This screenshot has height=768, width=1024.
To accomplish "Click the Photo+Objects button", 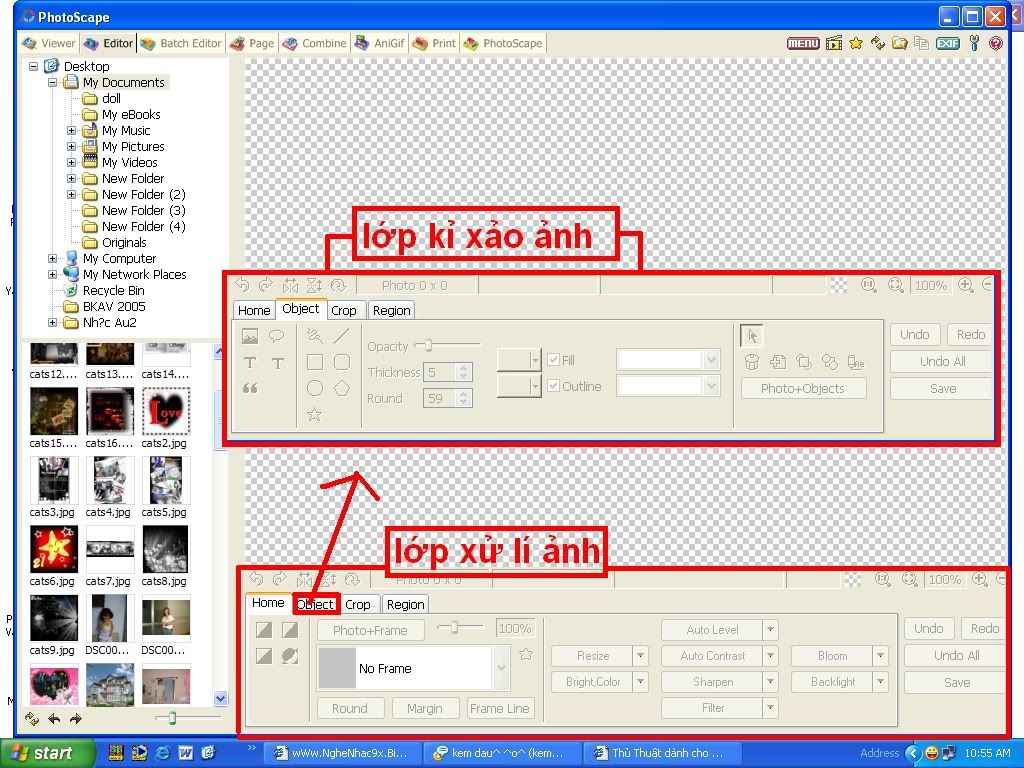I will [802, 388].
